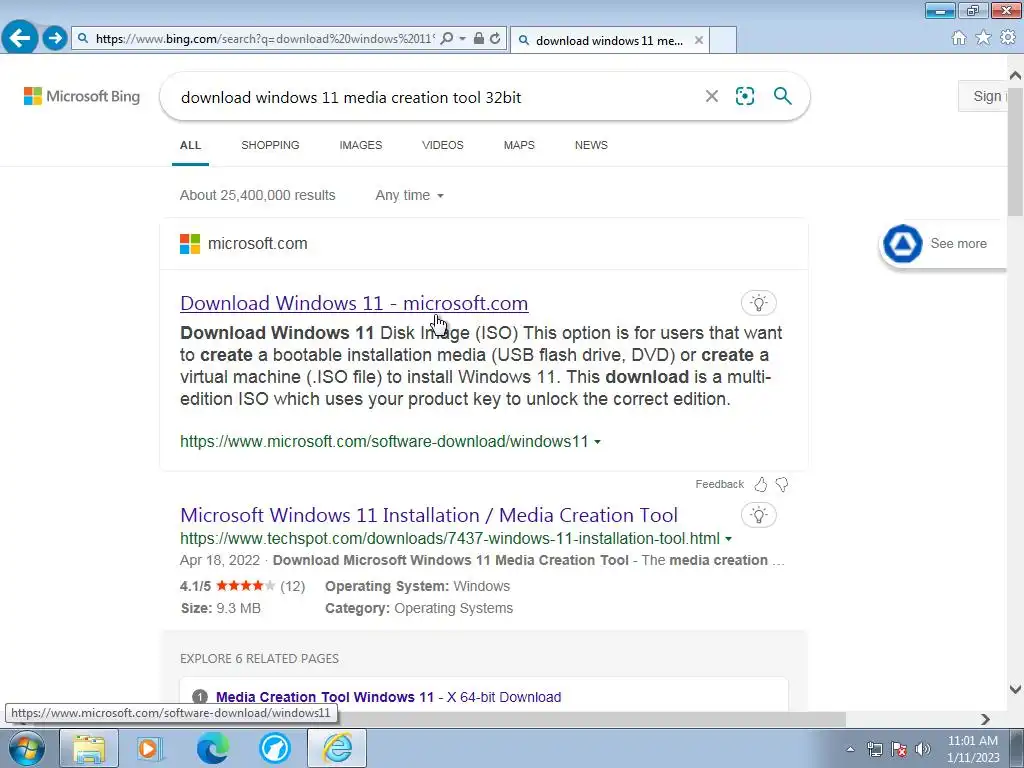Open File Explorer from the taskbar

point(89,748)
